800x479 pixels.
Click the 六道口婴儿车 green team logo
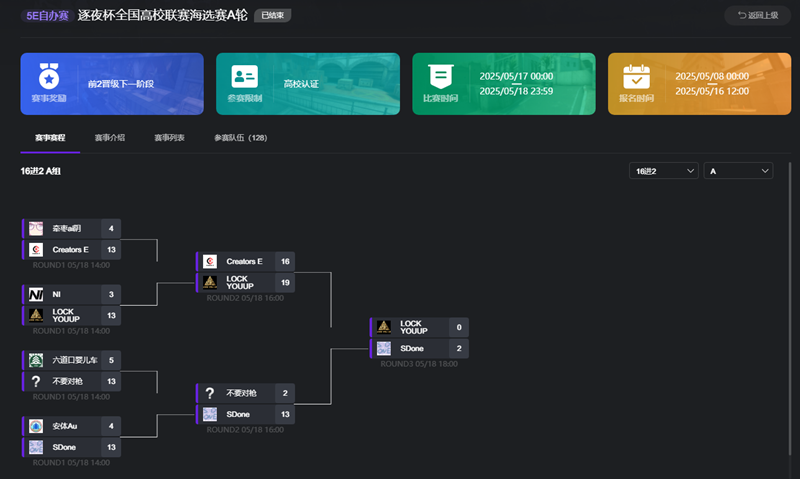(x=36, y=360)
